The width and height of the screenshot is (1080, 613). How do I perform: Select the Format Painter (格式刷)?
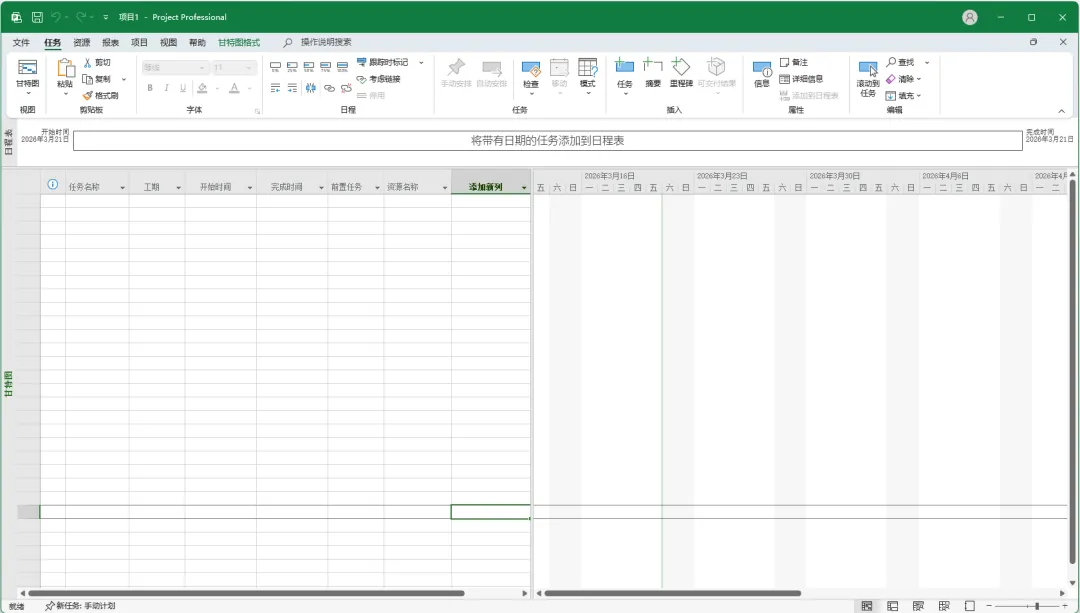(x=101, y=96)
